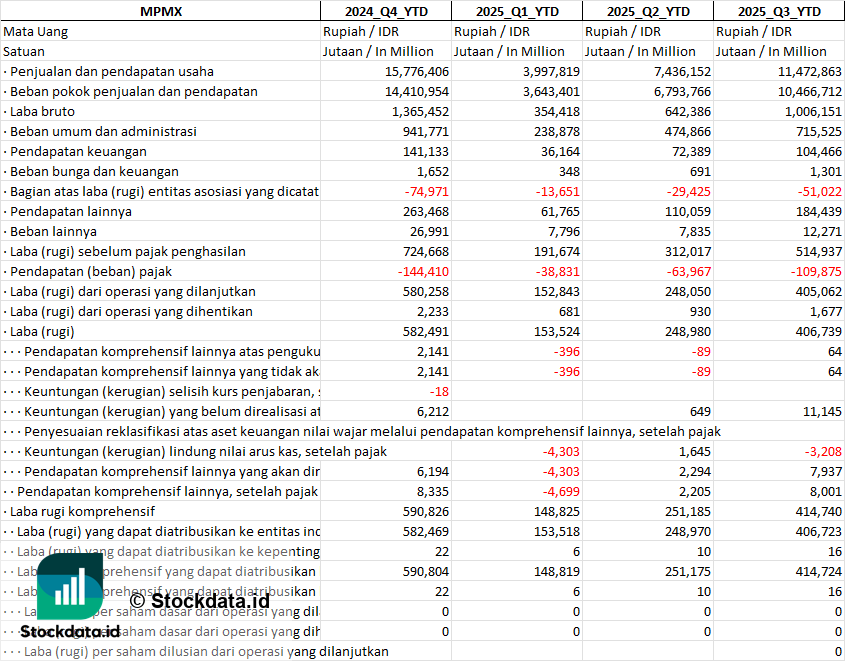Viewport: 845px width, 661px height.
Task: Select Pendapatan komprehensif lainnya, setelah pajak label
Action: (x=168, y=491)
